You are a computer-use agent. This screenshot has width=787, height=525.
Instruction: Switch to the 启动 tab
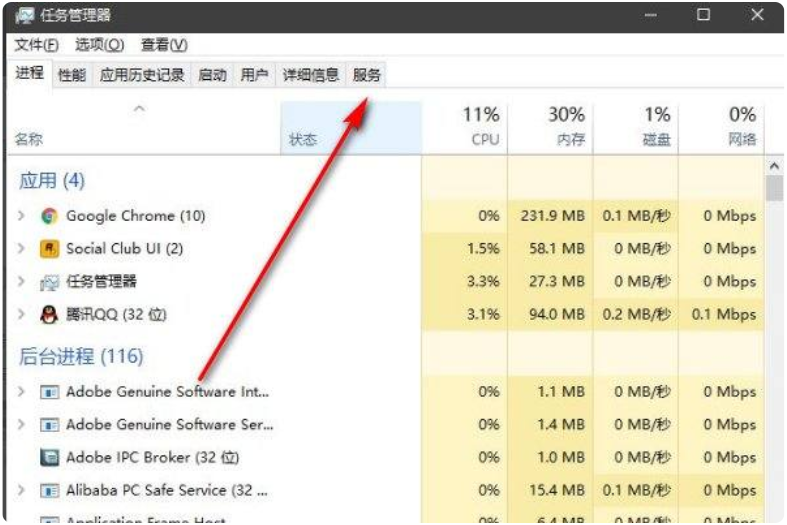pos(212,75)
